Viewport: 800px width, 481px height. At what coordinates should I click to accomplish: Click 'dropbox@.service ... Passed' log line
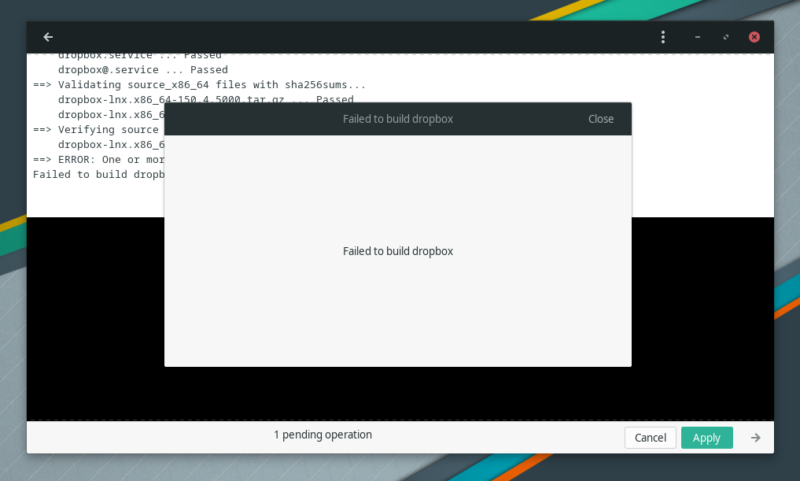143,69
